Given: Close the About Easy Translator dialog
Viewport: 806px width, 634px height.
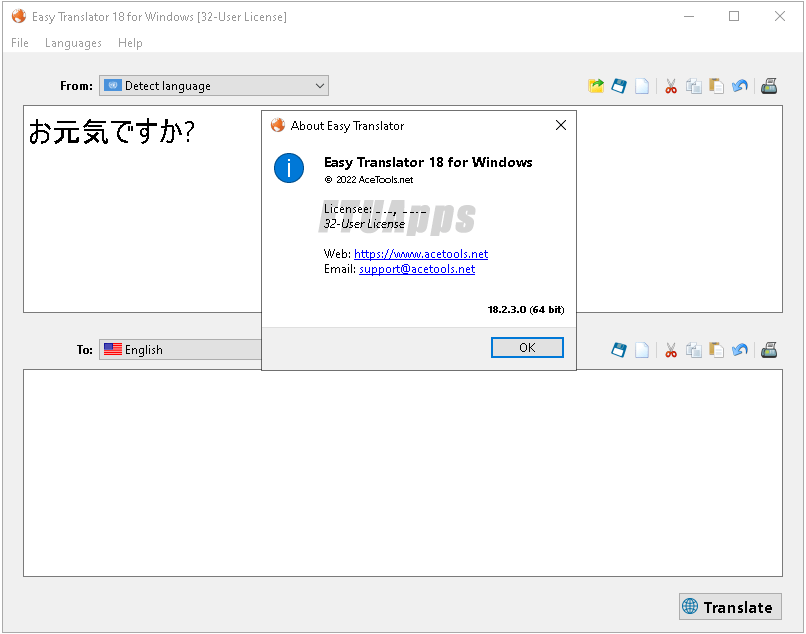Looking at the screenshot, I should coord(561,125).
